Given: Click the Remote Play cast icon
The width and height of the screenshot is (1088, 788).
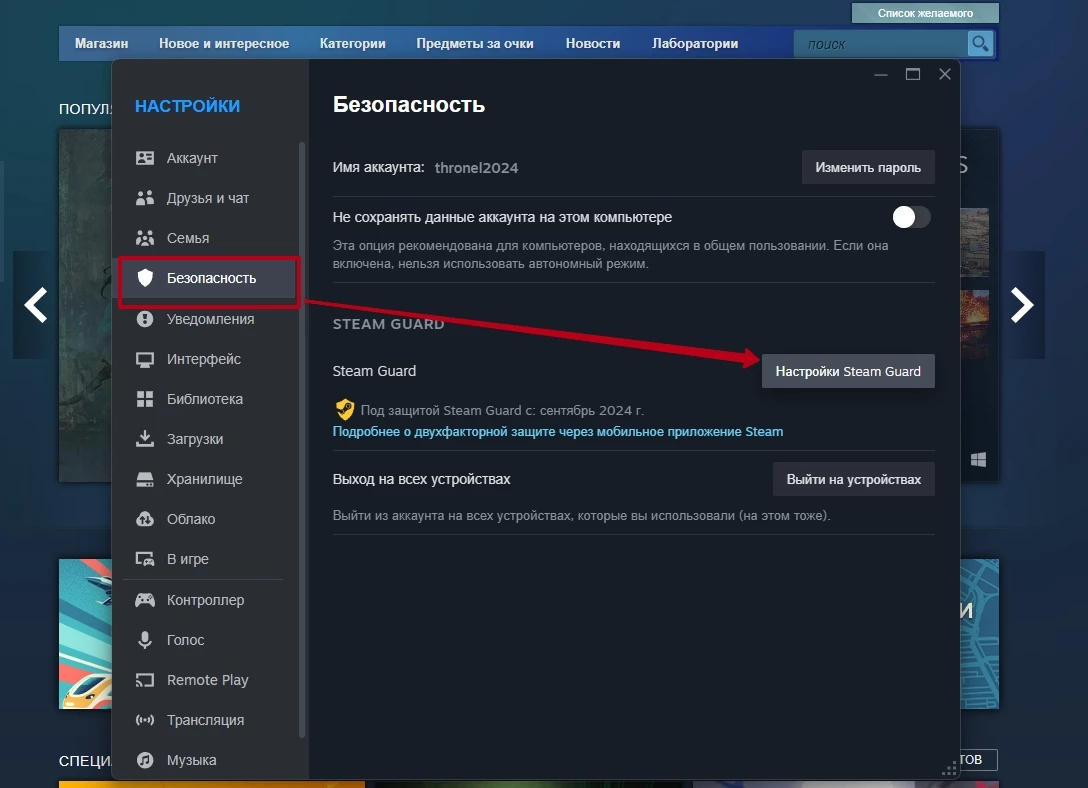Looking at the screenshot, I should point(144,680).
